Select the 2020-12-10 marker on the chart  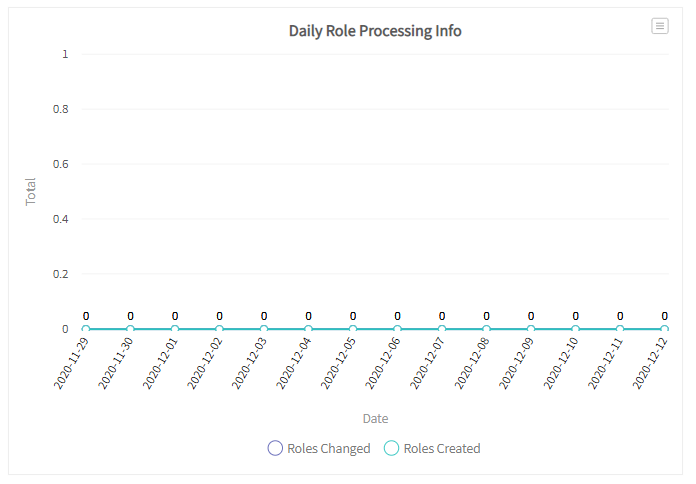(575, 329)
